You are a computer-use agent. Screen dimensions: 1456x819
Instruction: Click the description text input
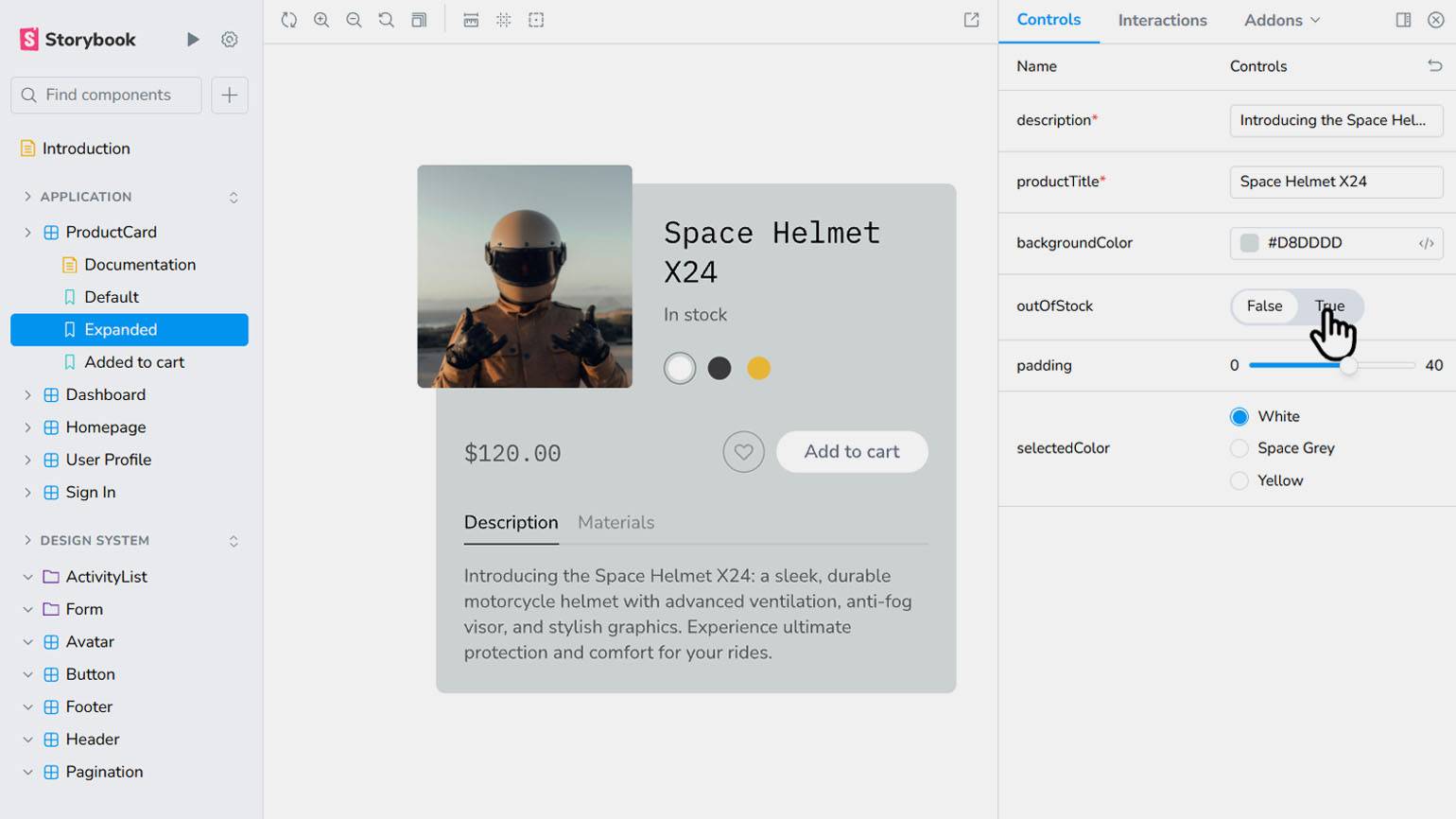click(1336, 120)
